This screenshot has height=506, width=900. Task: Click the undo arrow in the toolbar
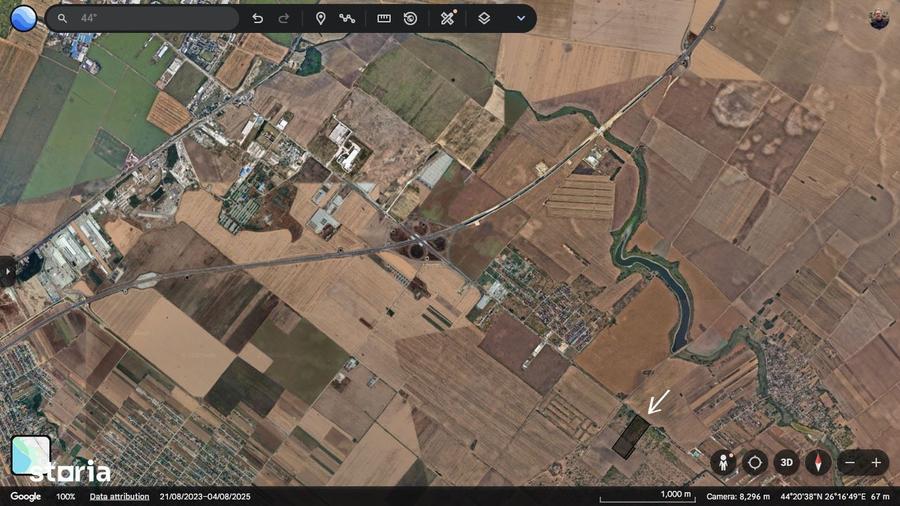tap(258, 18)
